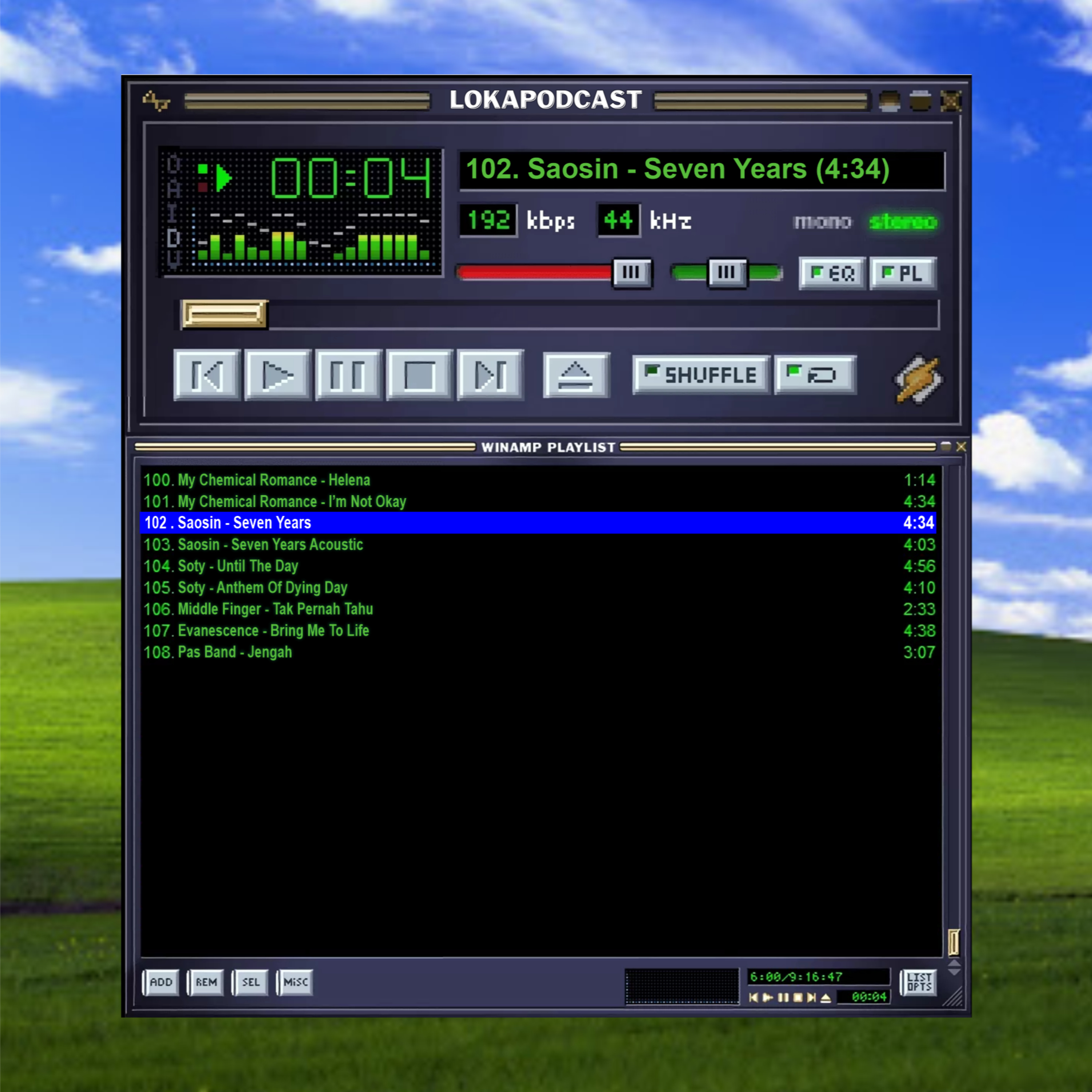Viewport: 1092px width, 1092px height.
Task: Click mini Play button in playlist footer
Action: 768,998
